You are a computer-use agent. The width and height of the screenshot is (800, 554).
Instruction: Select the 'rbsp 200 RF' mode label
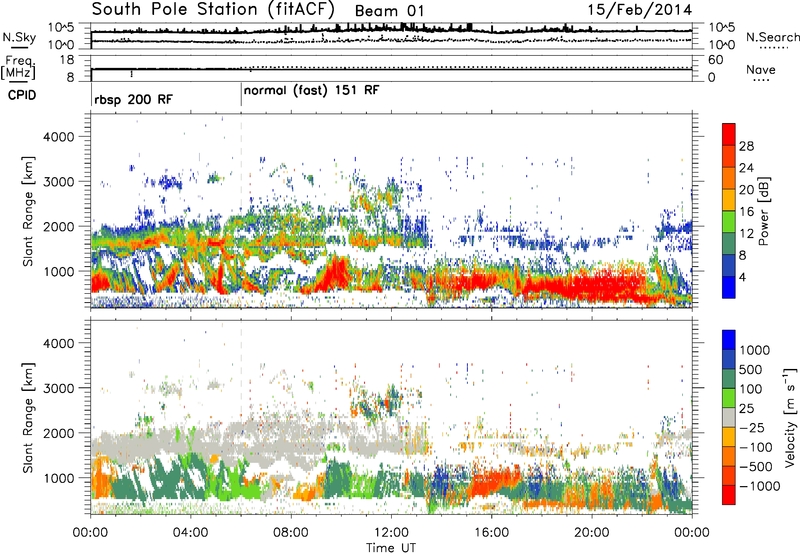pyautogui.click(x=134, y=99)
